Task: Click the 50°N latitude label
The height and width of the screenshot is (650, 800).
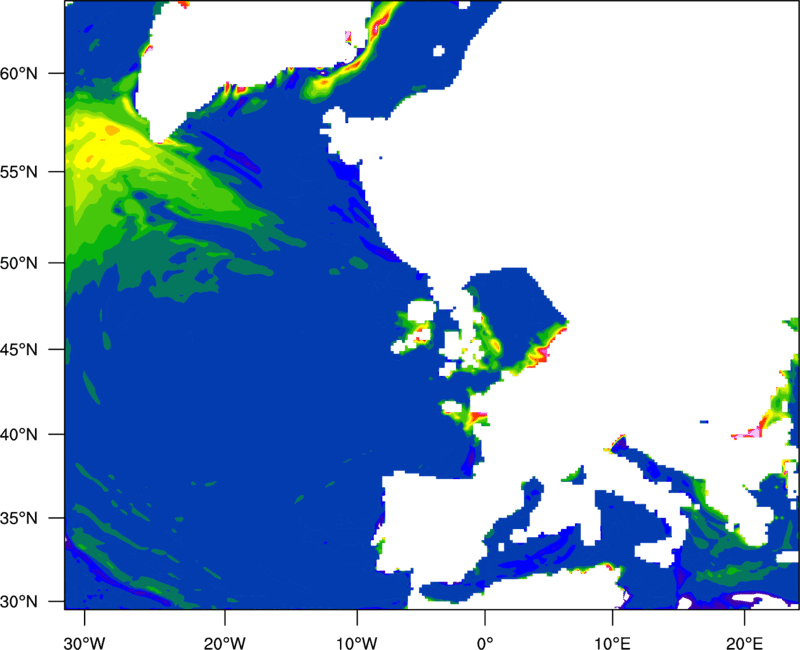Action: pos(19,263)
